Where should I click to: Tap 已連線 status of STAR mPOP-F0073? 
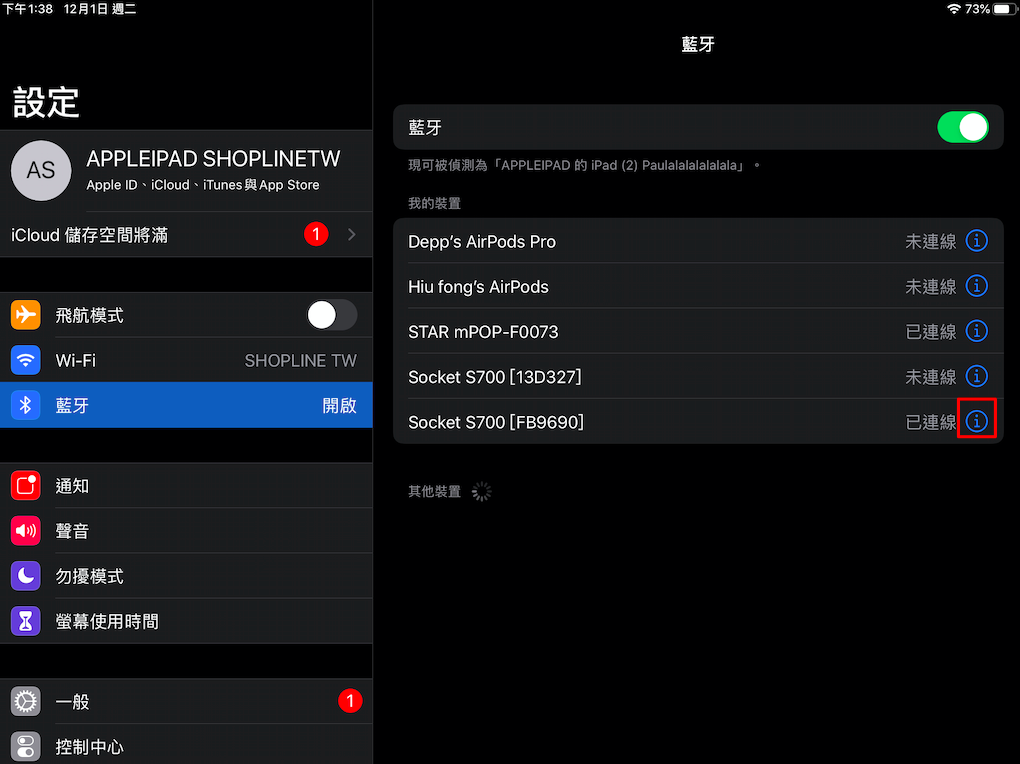[x=931, y=332]
